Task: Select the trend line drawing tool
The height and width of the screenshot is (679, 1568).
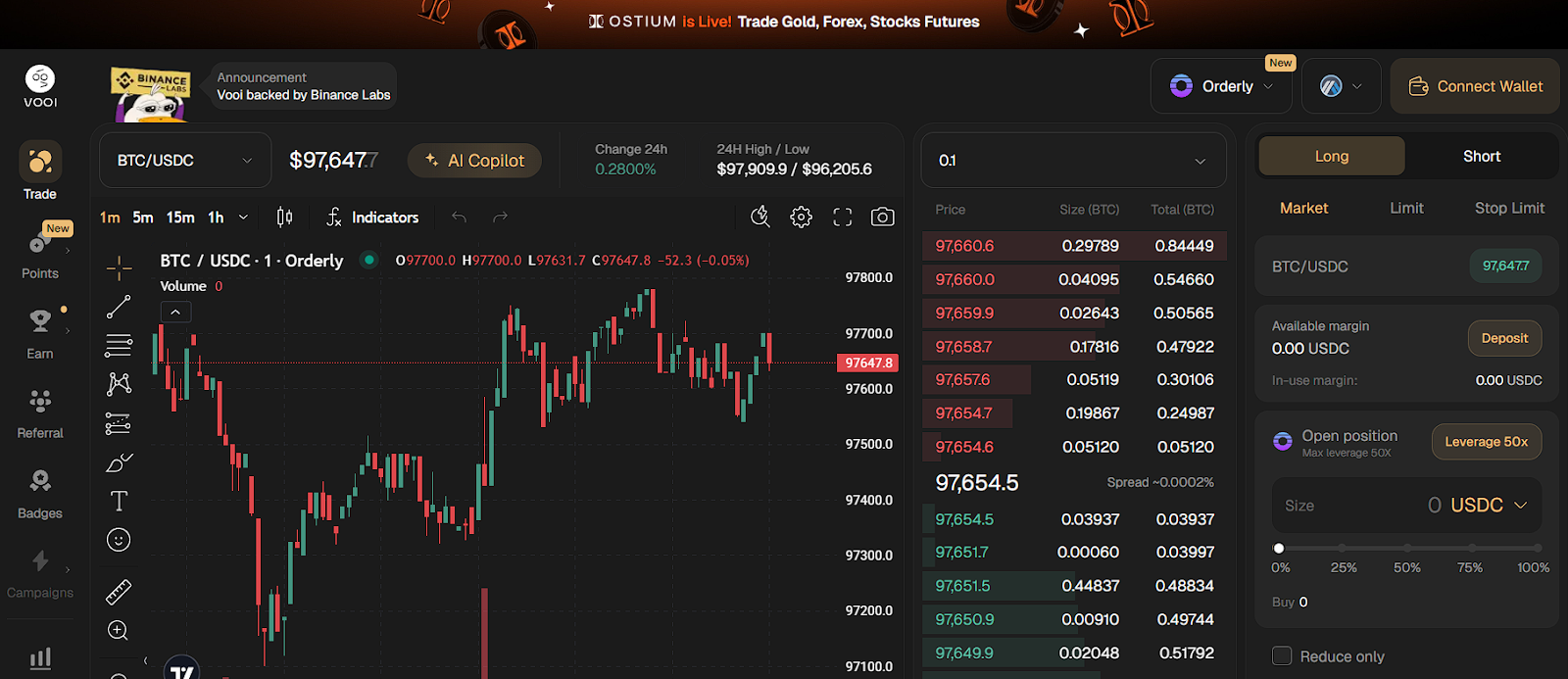Action: coord(119,307)
